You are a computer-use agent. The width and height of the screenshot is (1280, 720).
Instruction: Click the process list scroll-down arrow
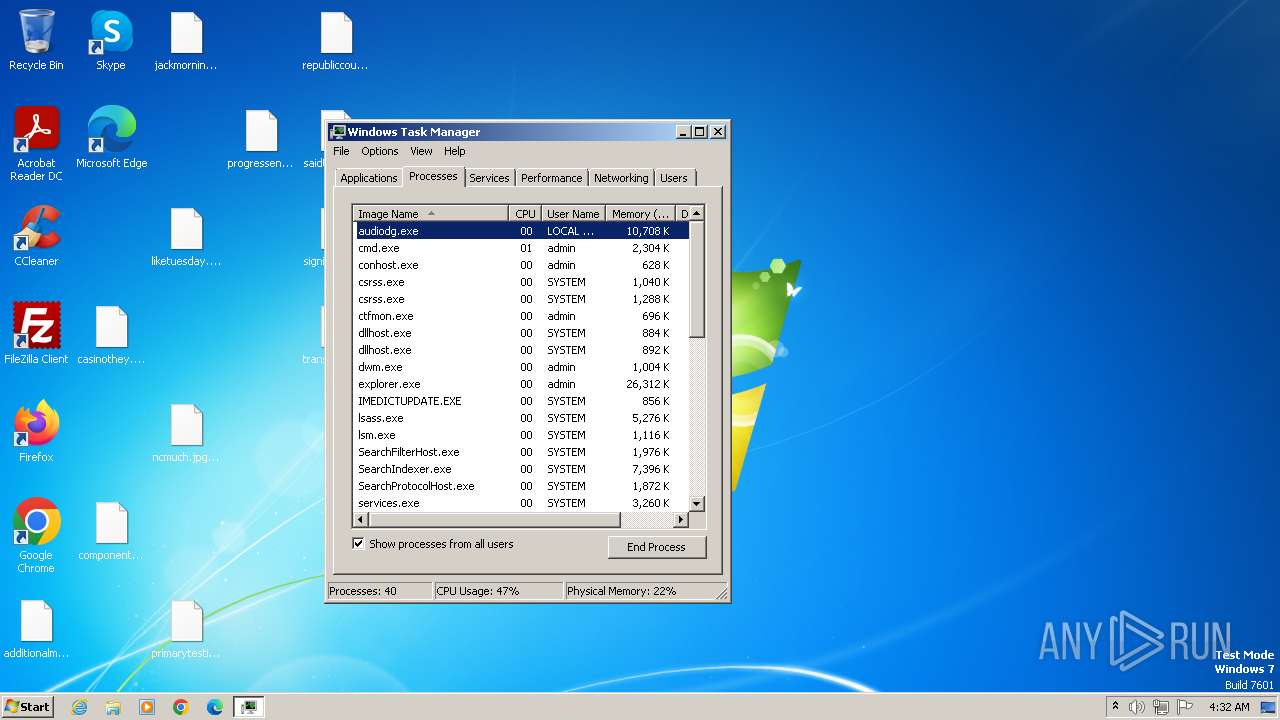(697, 504)
